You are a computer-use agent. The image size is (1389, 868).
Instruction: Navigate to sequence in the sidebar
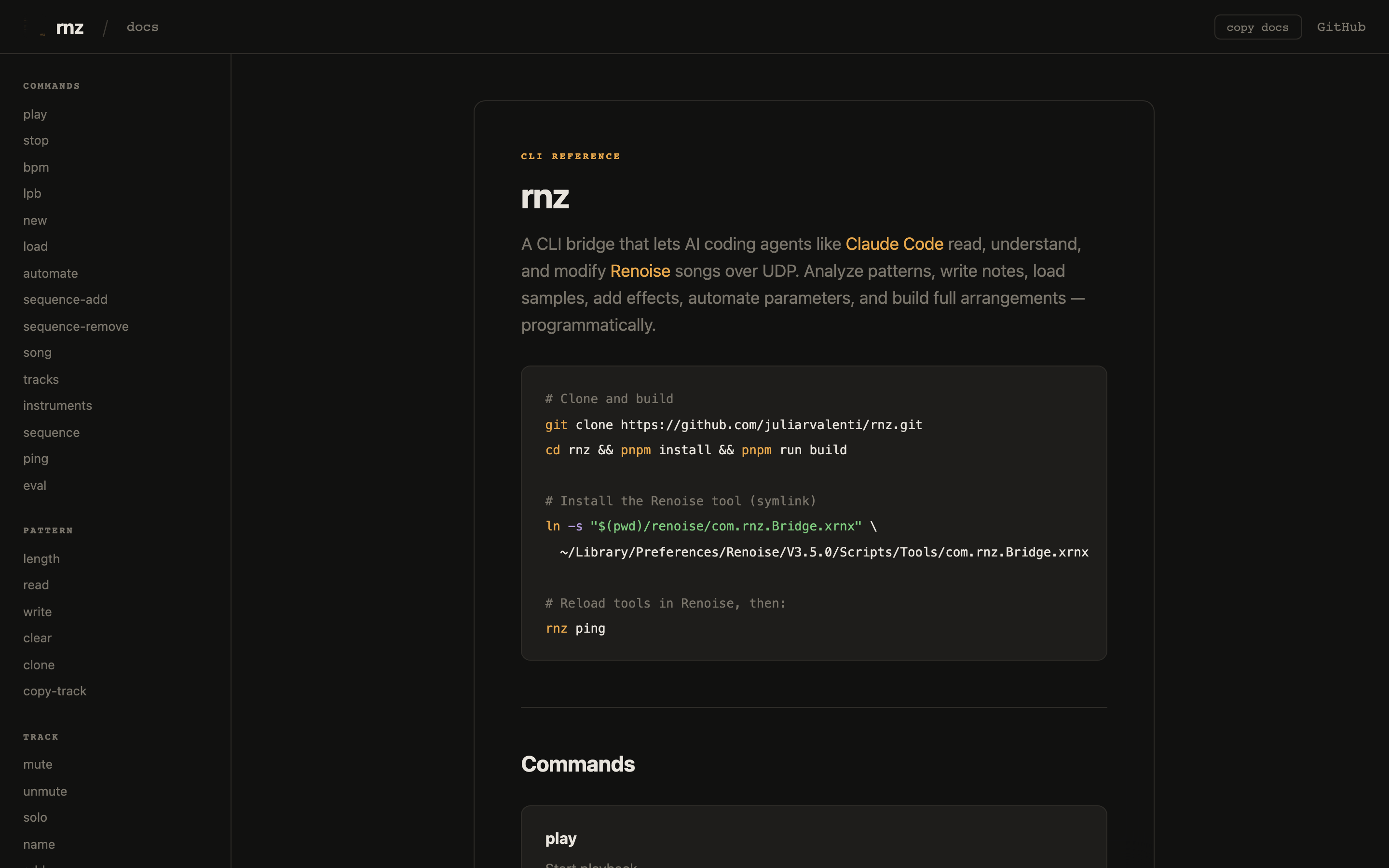(52, 432)
